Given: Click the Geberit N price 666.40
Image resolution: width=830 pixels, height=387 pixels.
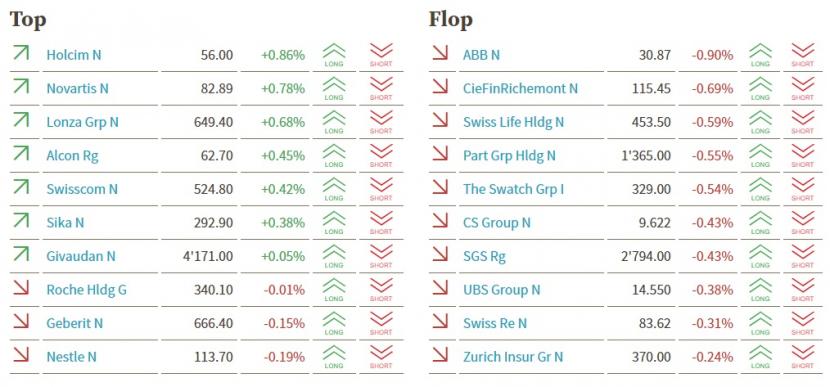Looking at the screenshot, I should pos(216,323).
